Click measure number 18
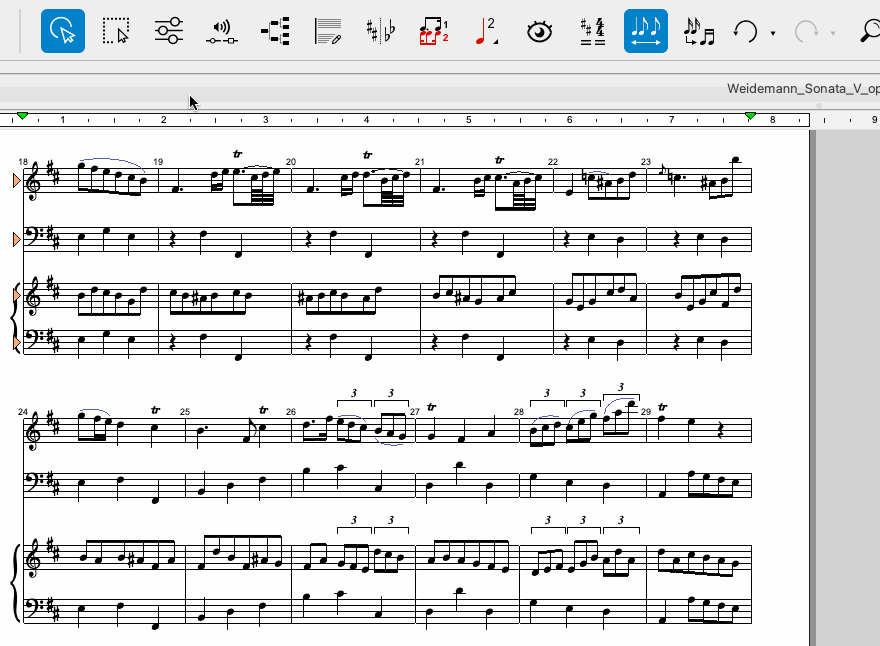This screenshot has height=646, width=880. 23,162
